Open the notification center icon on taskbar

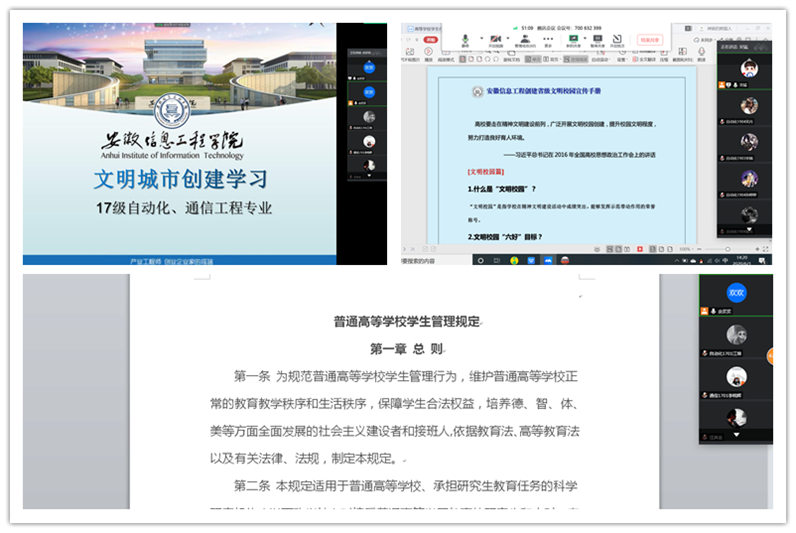[x=762, y=260]
